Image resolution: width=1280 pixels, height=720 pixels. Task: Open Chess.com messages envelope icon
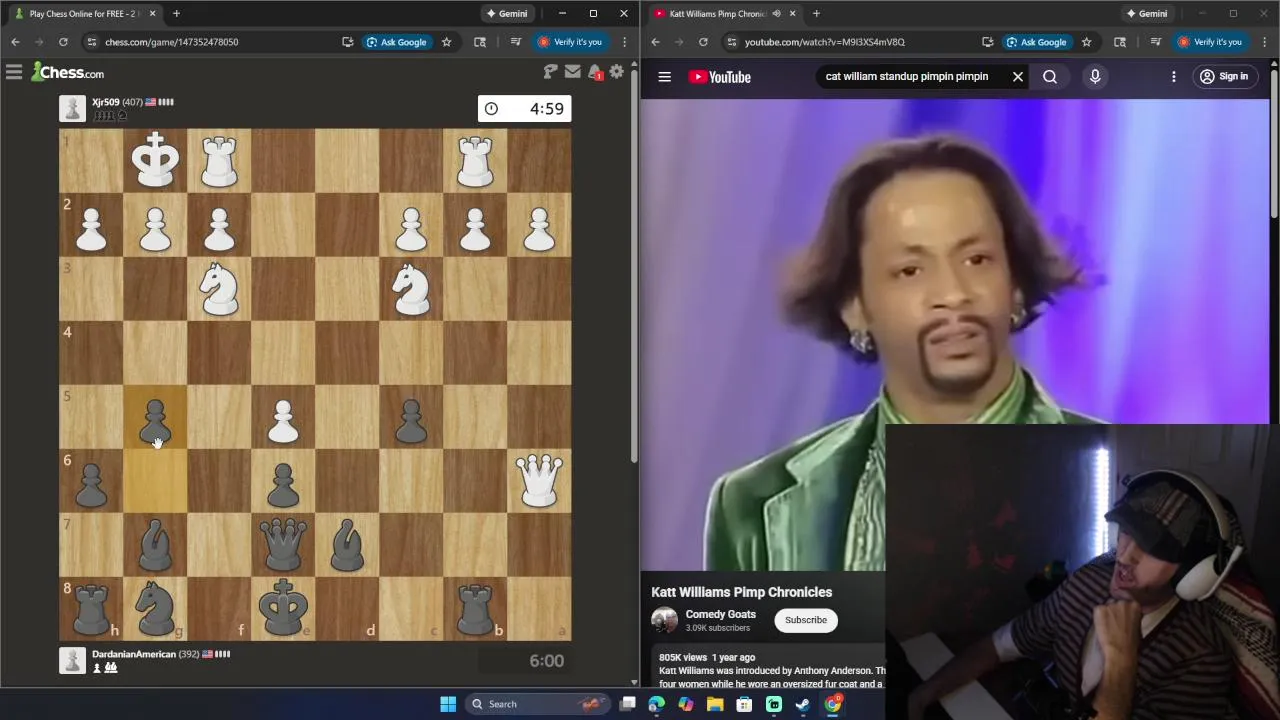(x=573, y=72)
